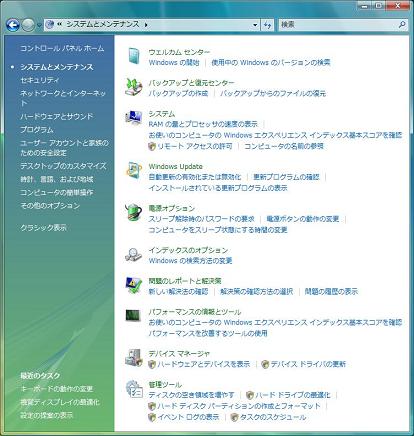
Task: Click the Power Options (電源オプション) battery icon
Action: [x=134, y=212]
